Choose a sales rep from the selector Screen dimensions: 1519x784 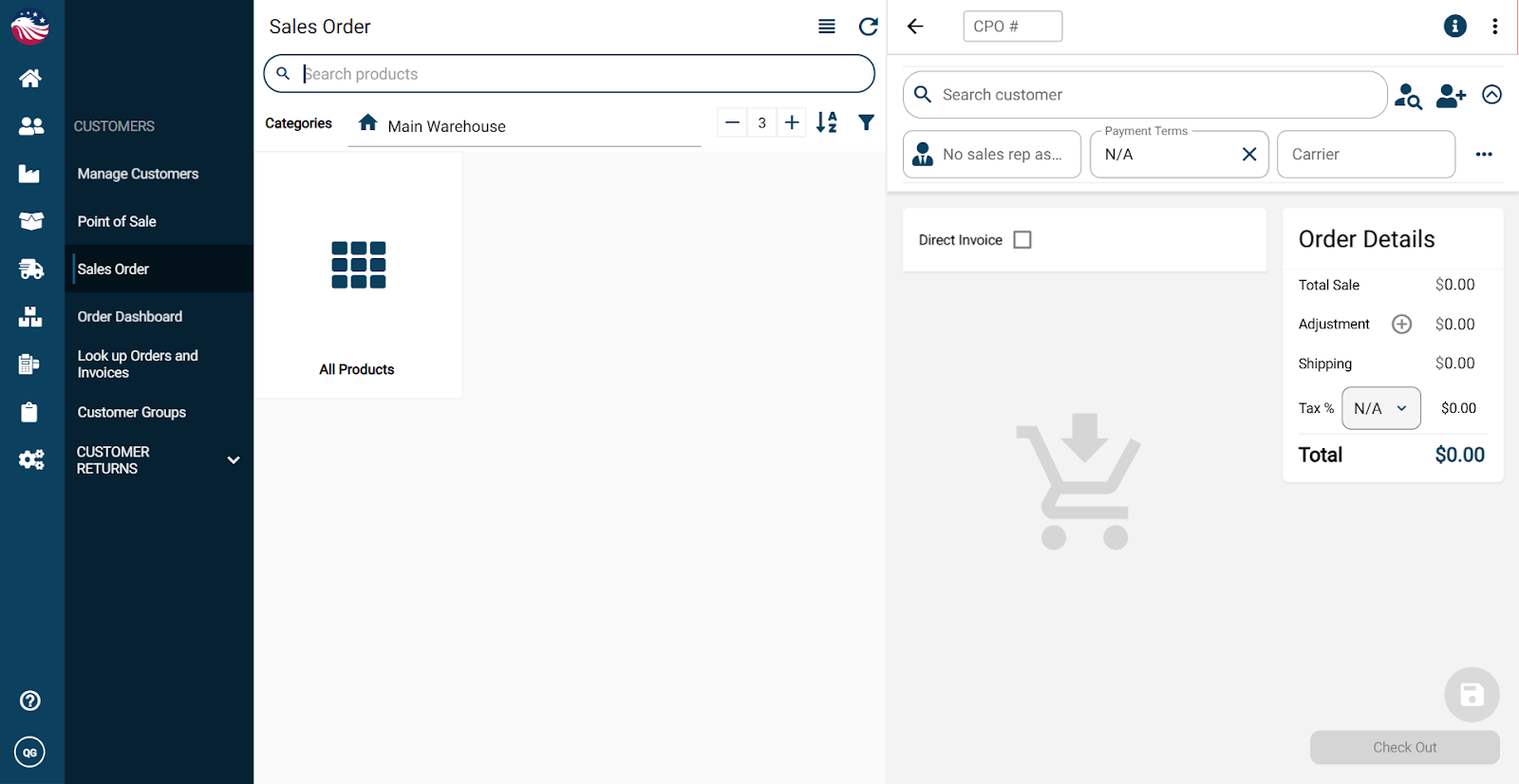coord(992,154)
